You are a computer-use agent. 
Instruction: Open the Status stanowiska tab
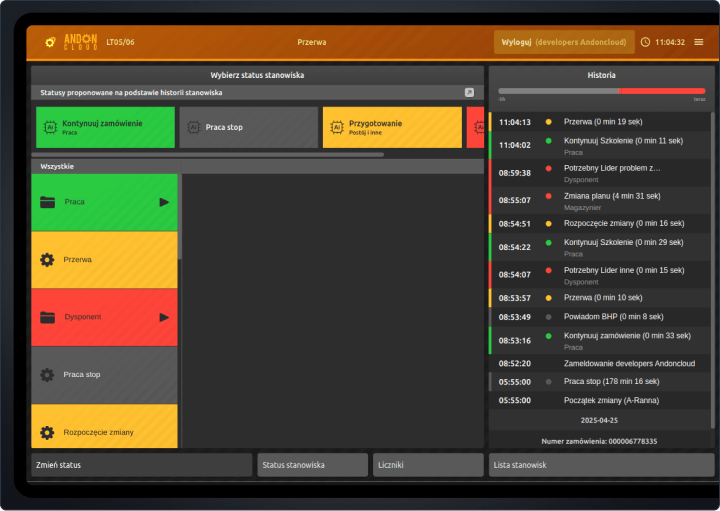(312, 465)
